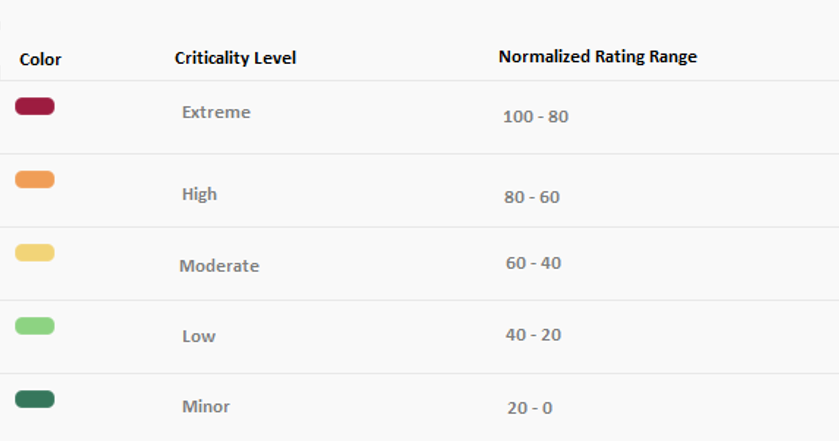Image resolution: width=839 pixels, height=441 pixels.
Task: Select the light green Low color swatch
Action: 35,326
